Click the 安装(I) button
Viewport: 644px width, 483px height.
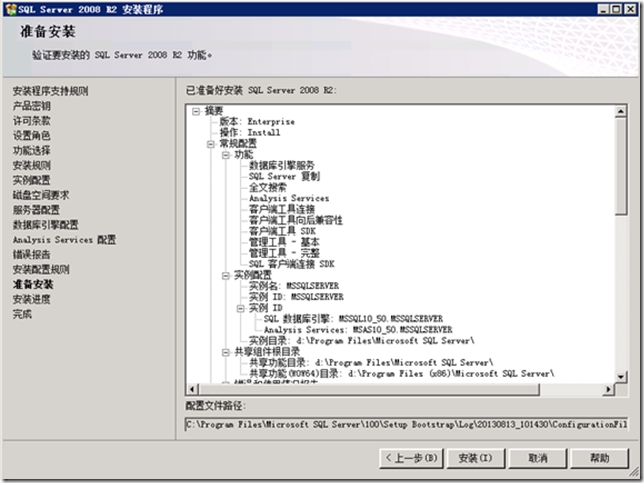click(x=475, y=458)
